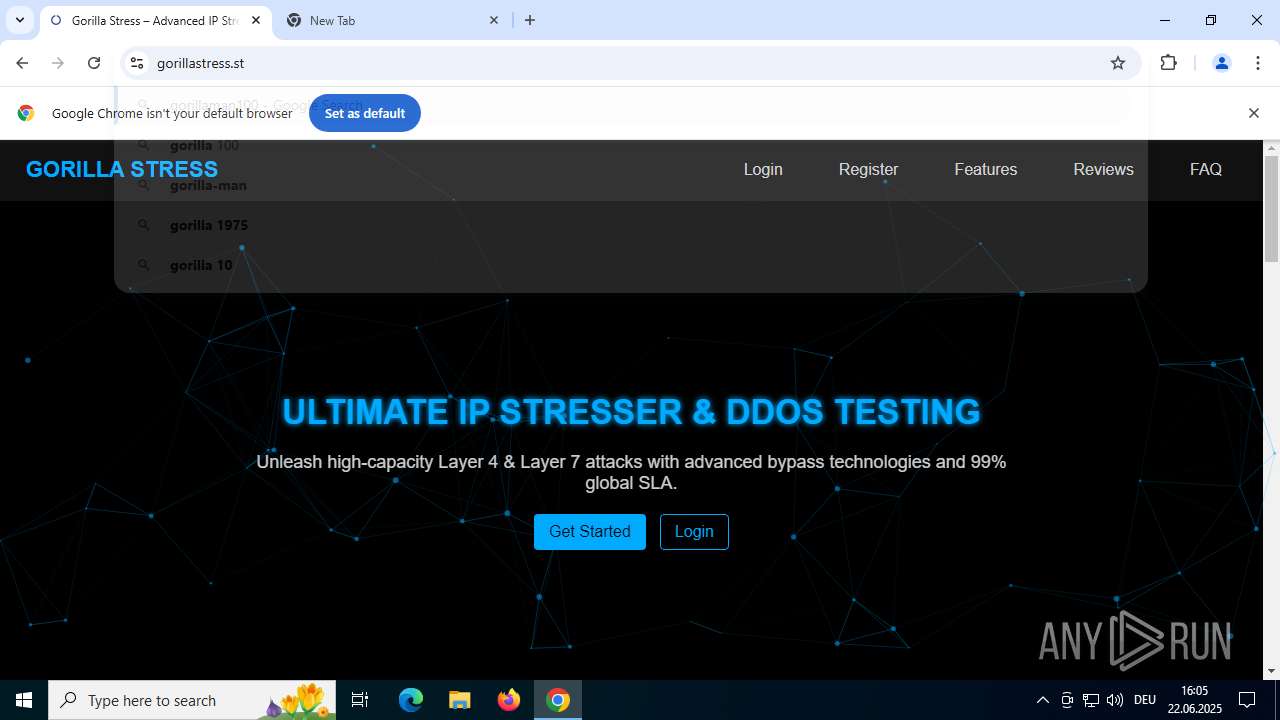Viewport: 1280px width, 720px height.
Task: Switch to the Gorilla Stress tab
Action: pyautogui.click(x=155, y=20)
